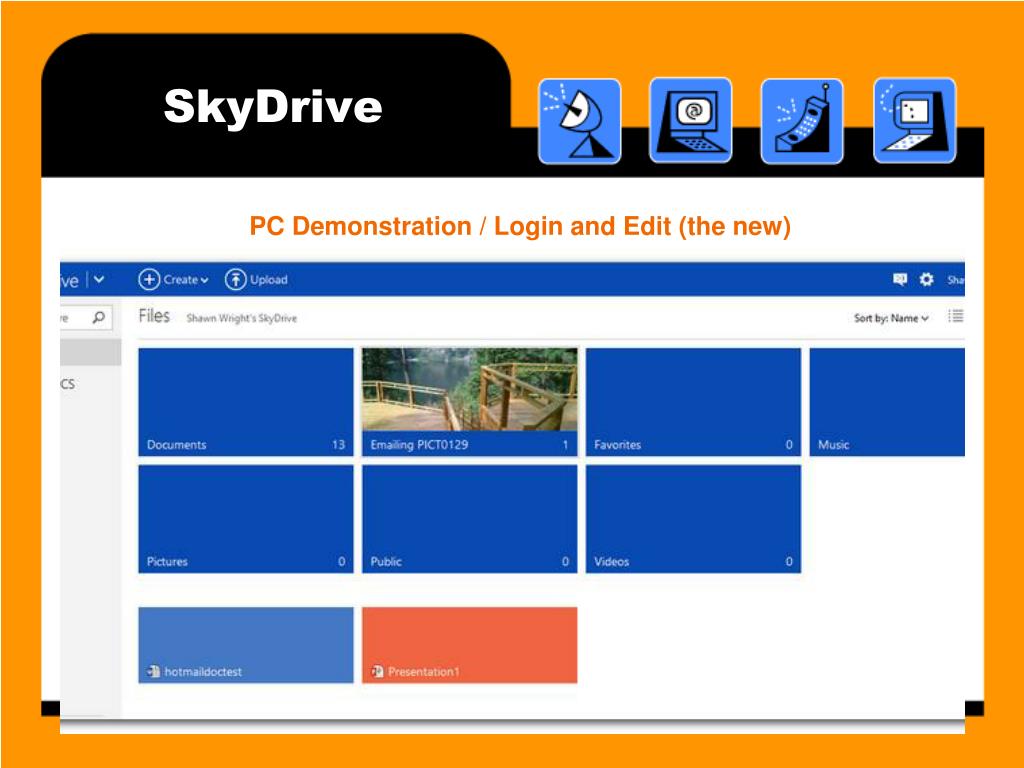Click the hotmaildoctest Word document icon

click(x=153, y=671)
